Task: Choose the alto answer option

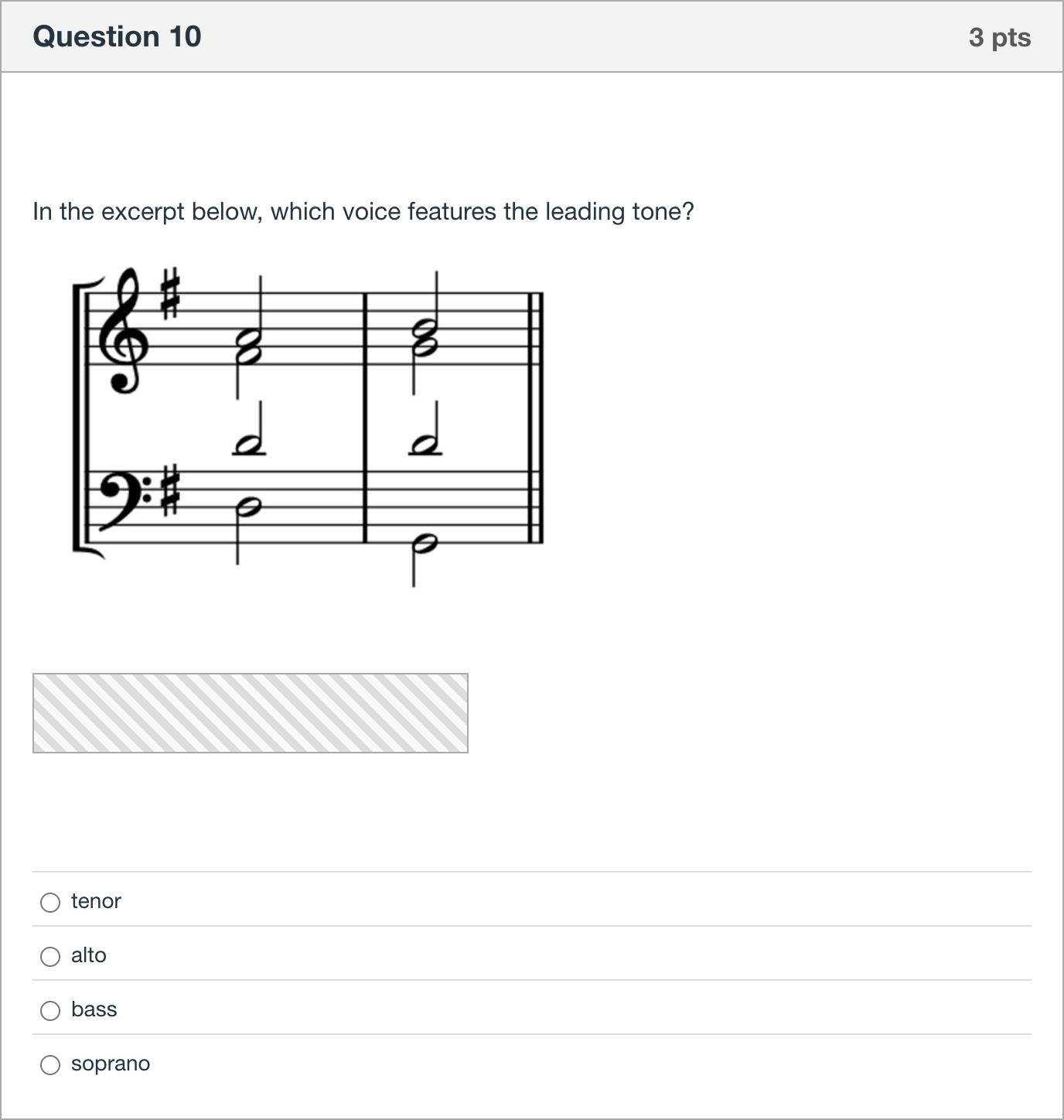Action: (50, 957)
